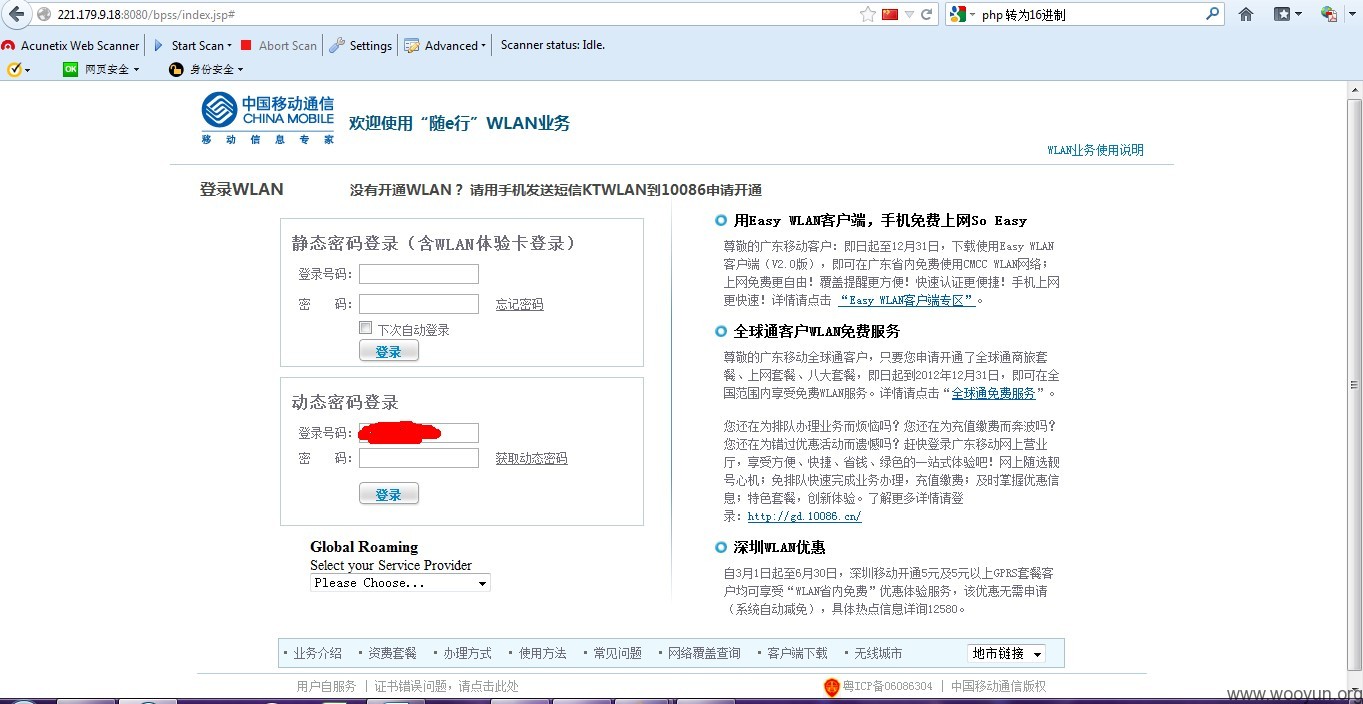Click static login 密码 input field

(x=419, y=304)
